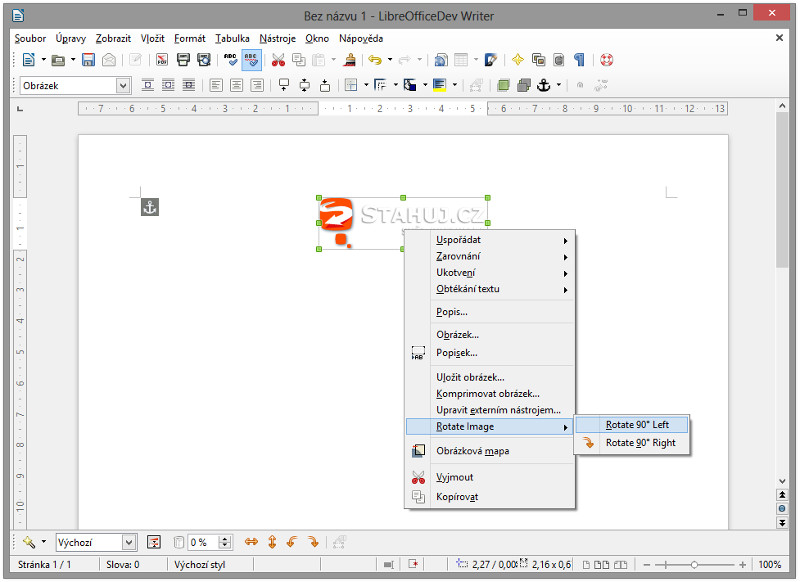
Task: Toggle nonprinting characters pilcrow icon
Action: [x=579, y=60]
